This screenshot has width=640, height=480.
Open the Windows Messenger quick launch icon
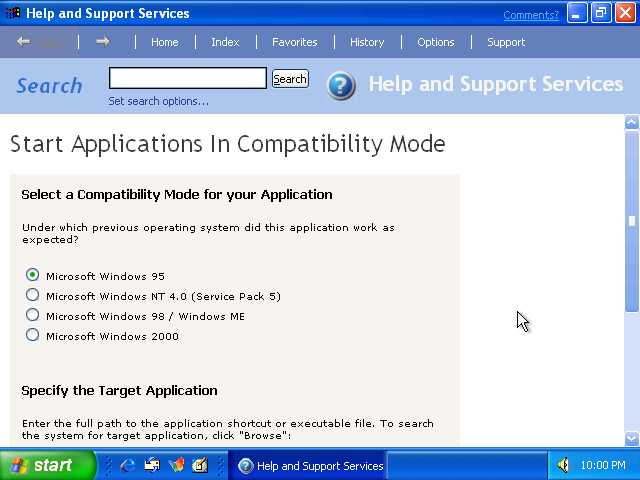tap(176, 465)
